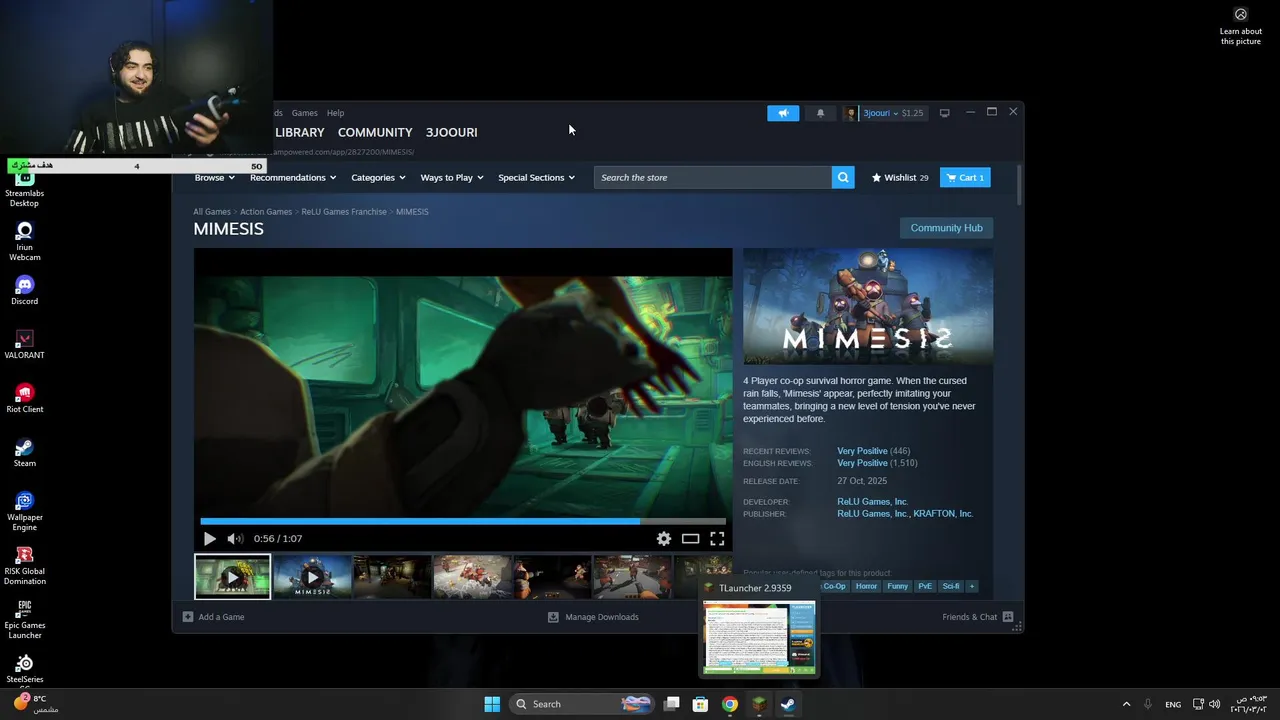Click the Horror tag
The width and height of the screenshot is (1280, 720).
(866, 586)
